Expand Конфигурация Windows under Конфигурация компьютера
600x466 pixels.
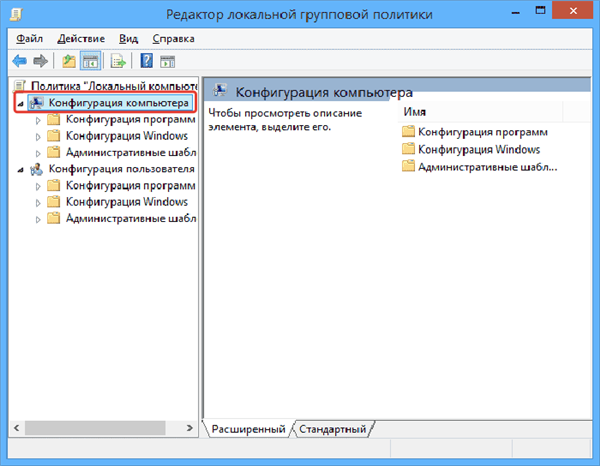pyautogui.click(x=38, y=137)
